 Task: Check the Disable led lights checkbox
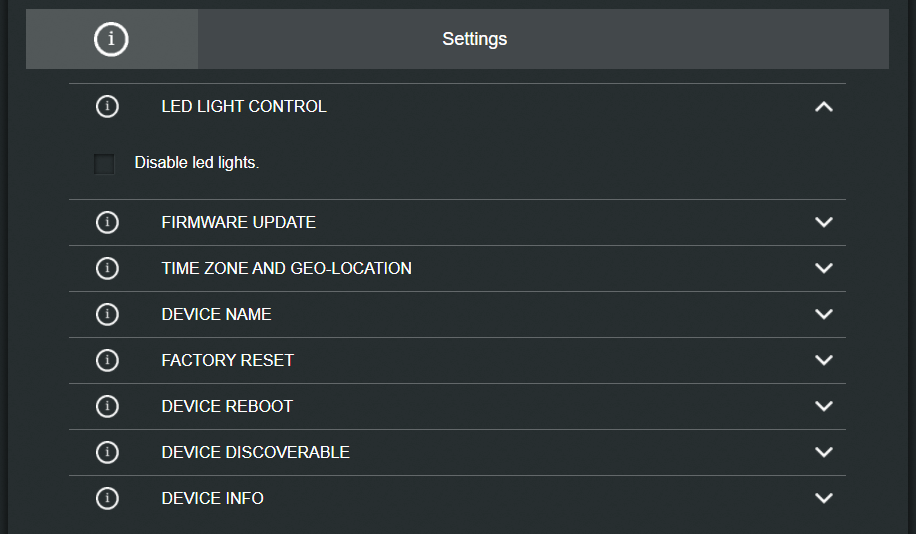[104, 163]
